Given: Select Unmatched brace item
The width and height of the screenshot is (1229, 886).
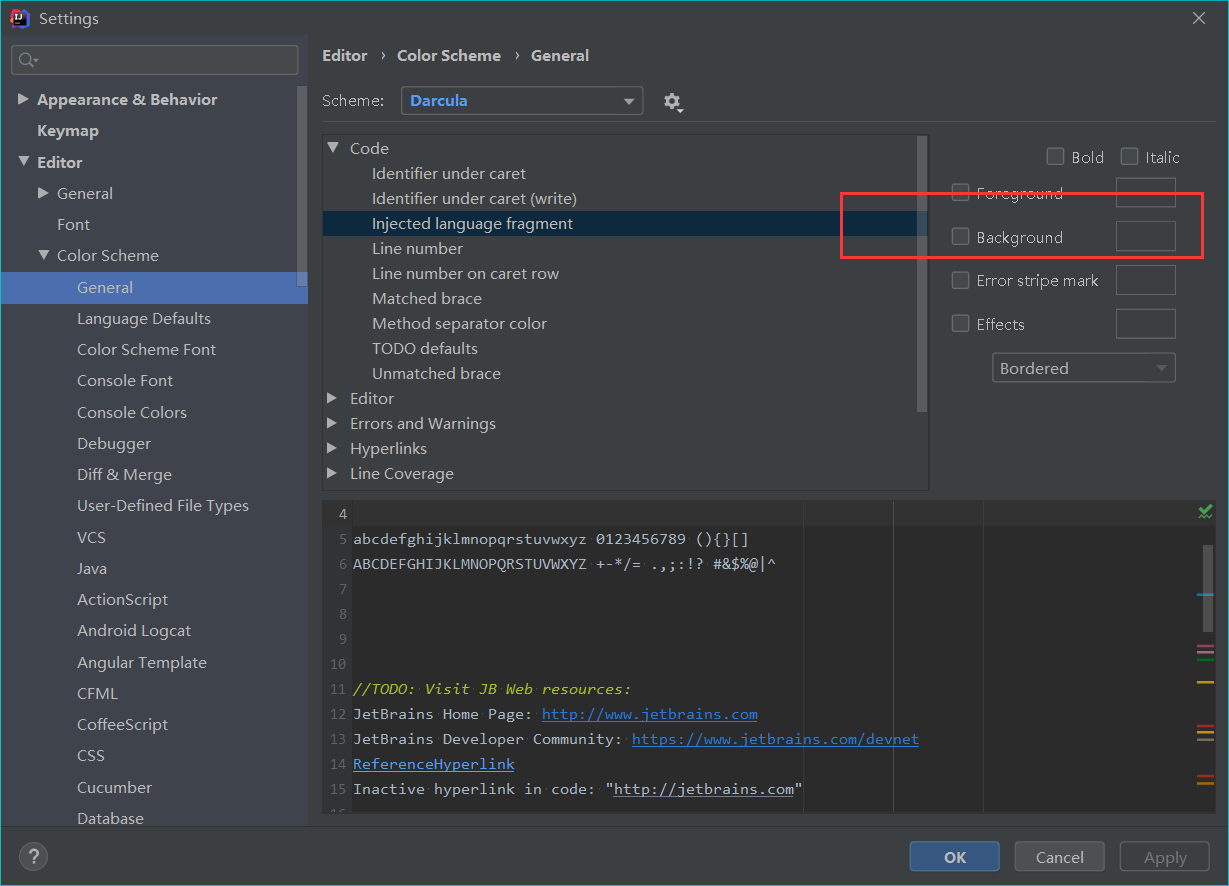Looking at the screenshot, I should click(x=436, y=374).
